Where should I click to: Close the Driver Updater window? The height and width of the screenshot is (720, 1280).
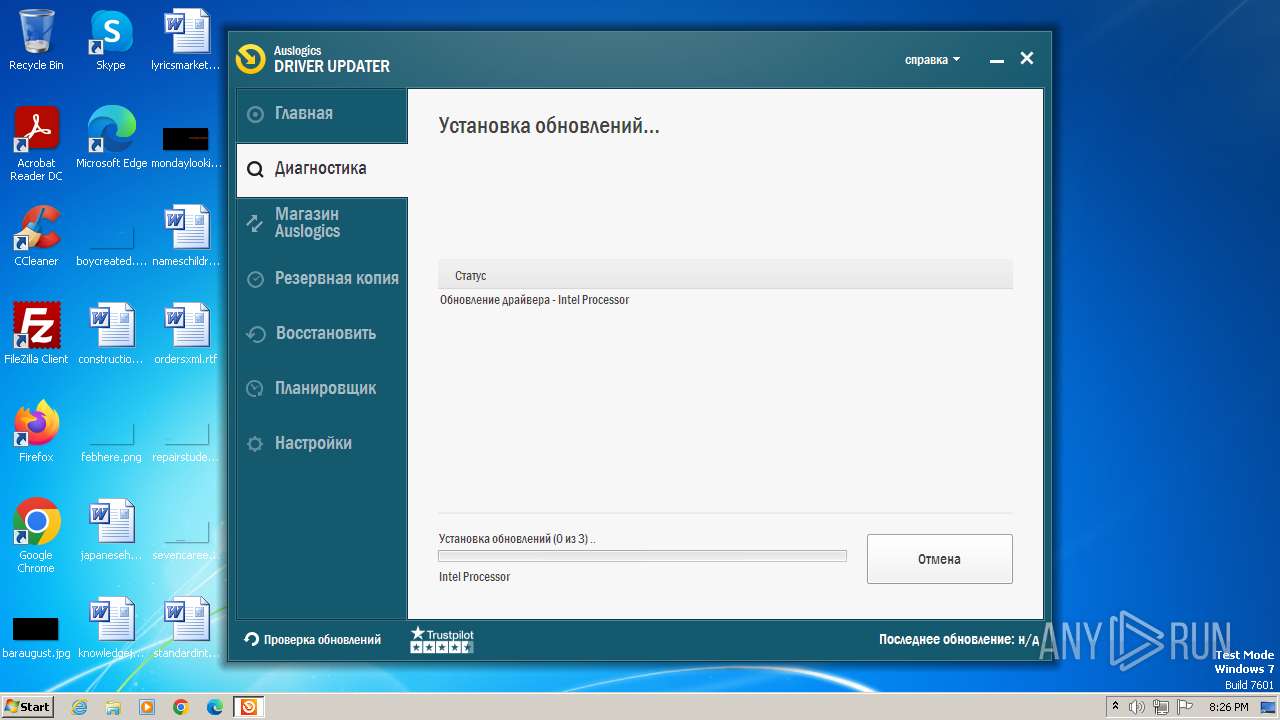point(1026,59)
